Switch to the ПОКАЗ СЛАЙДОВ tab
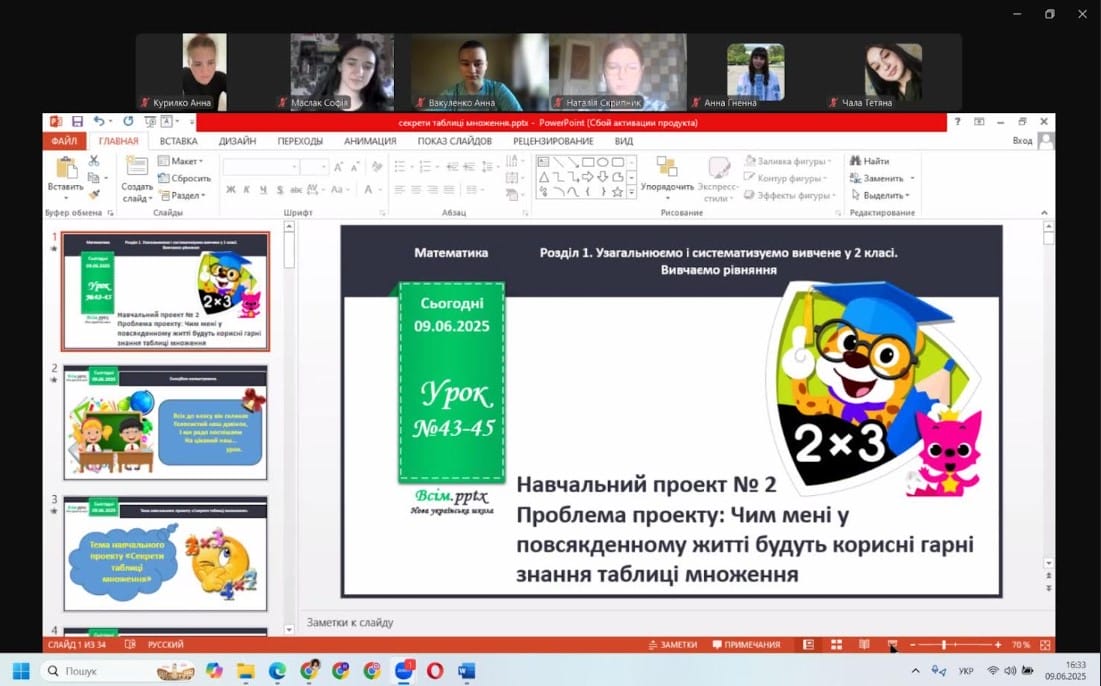 point(455,141)
